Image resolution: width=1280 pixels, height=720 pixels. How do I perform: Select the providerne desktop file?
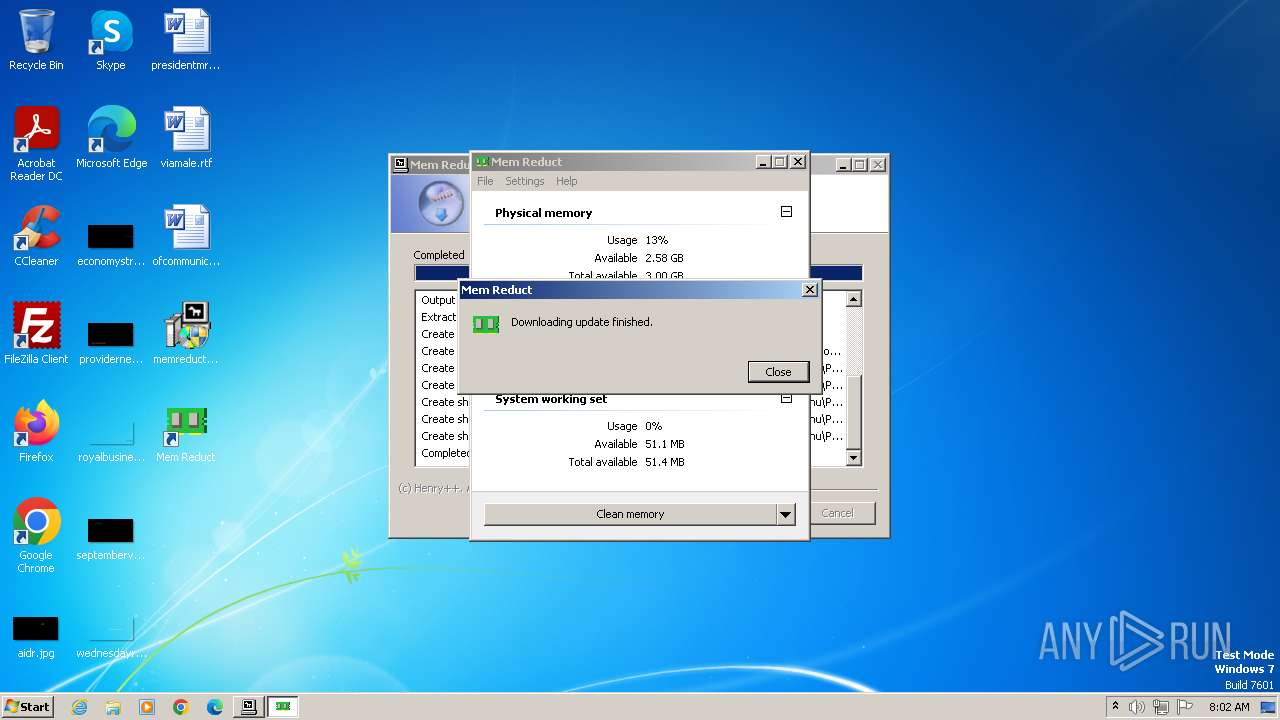click(110, 343)
